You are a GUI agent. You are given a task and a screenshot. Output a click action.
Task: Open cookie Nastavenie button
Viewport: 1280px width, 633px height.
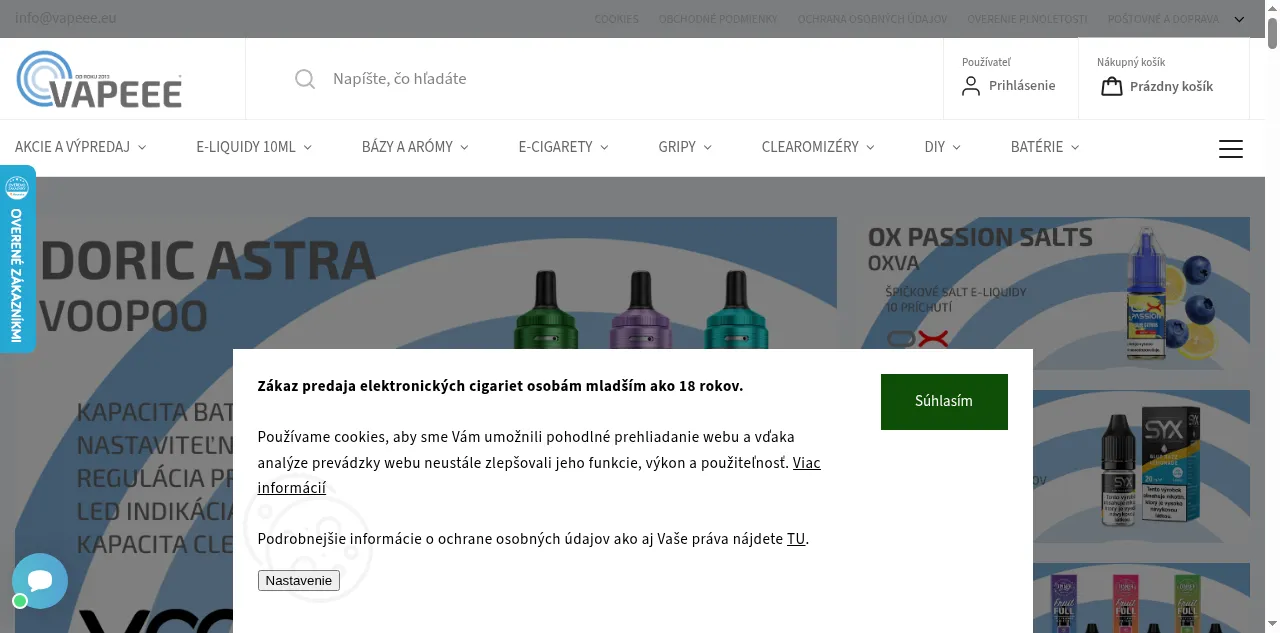pyautogui.click(x=299, y=580)
